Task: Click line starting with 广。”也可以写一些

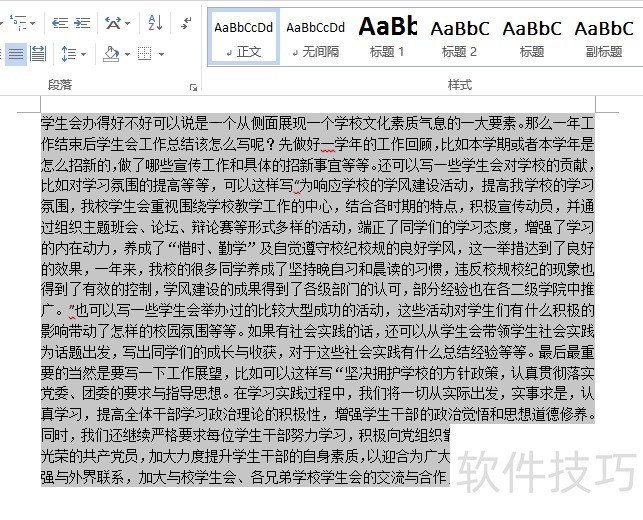Action: [317, 310]
